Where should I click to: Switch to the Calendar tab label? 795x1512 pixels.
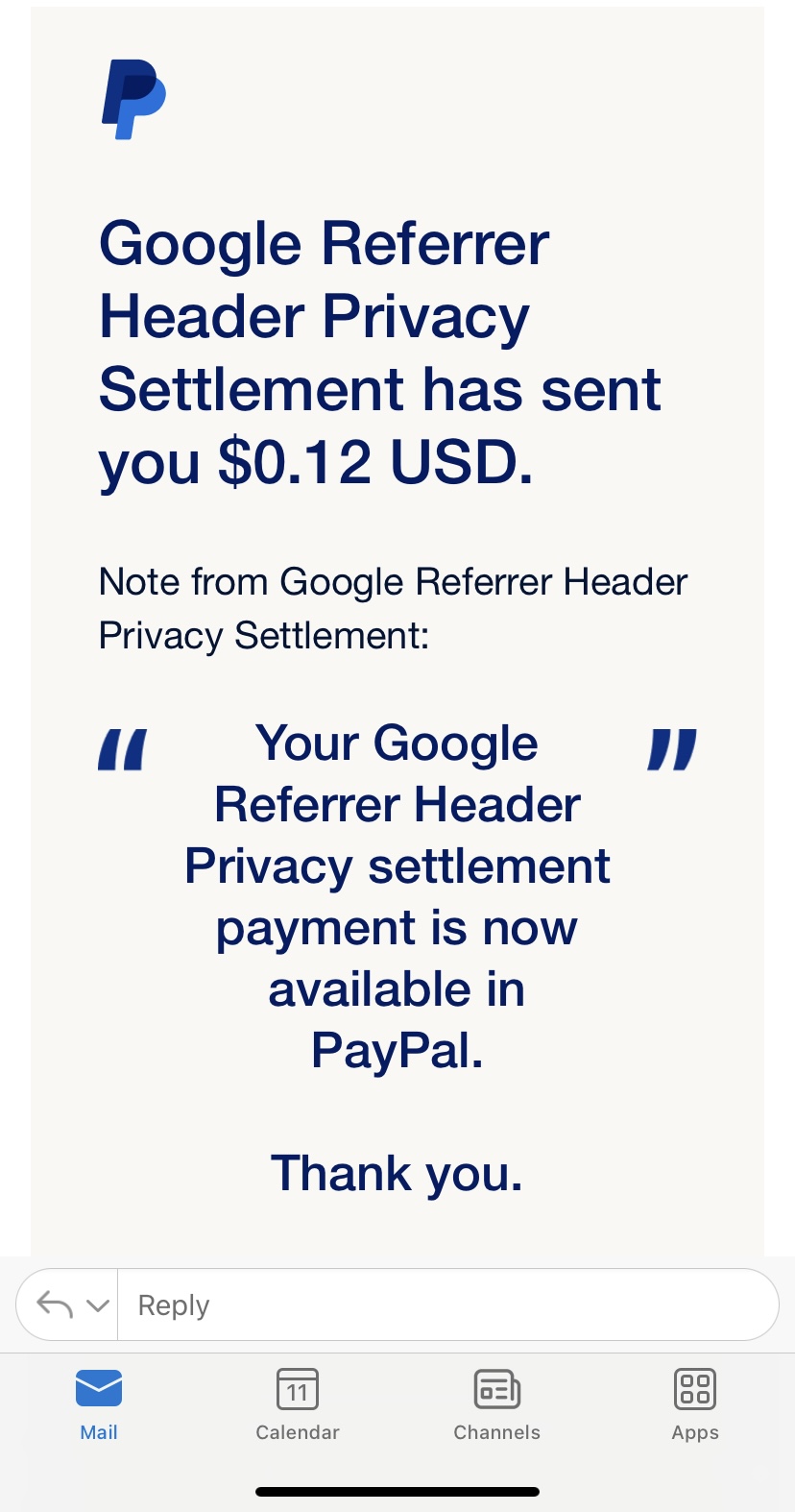pyautogui.click(x=298, y=1432)
